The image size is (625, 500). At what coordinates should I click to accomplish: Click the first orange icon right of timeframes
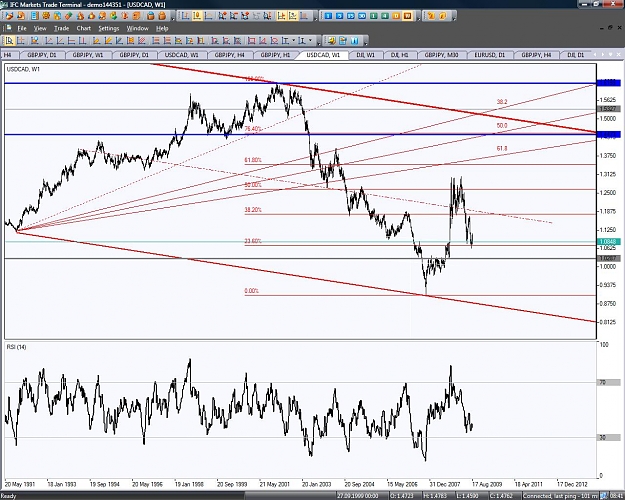tap(431, 16)
